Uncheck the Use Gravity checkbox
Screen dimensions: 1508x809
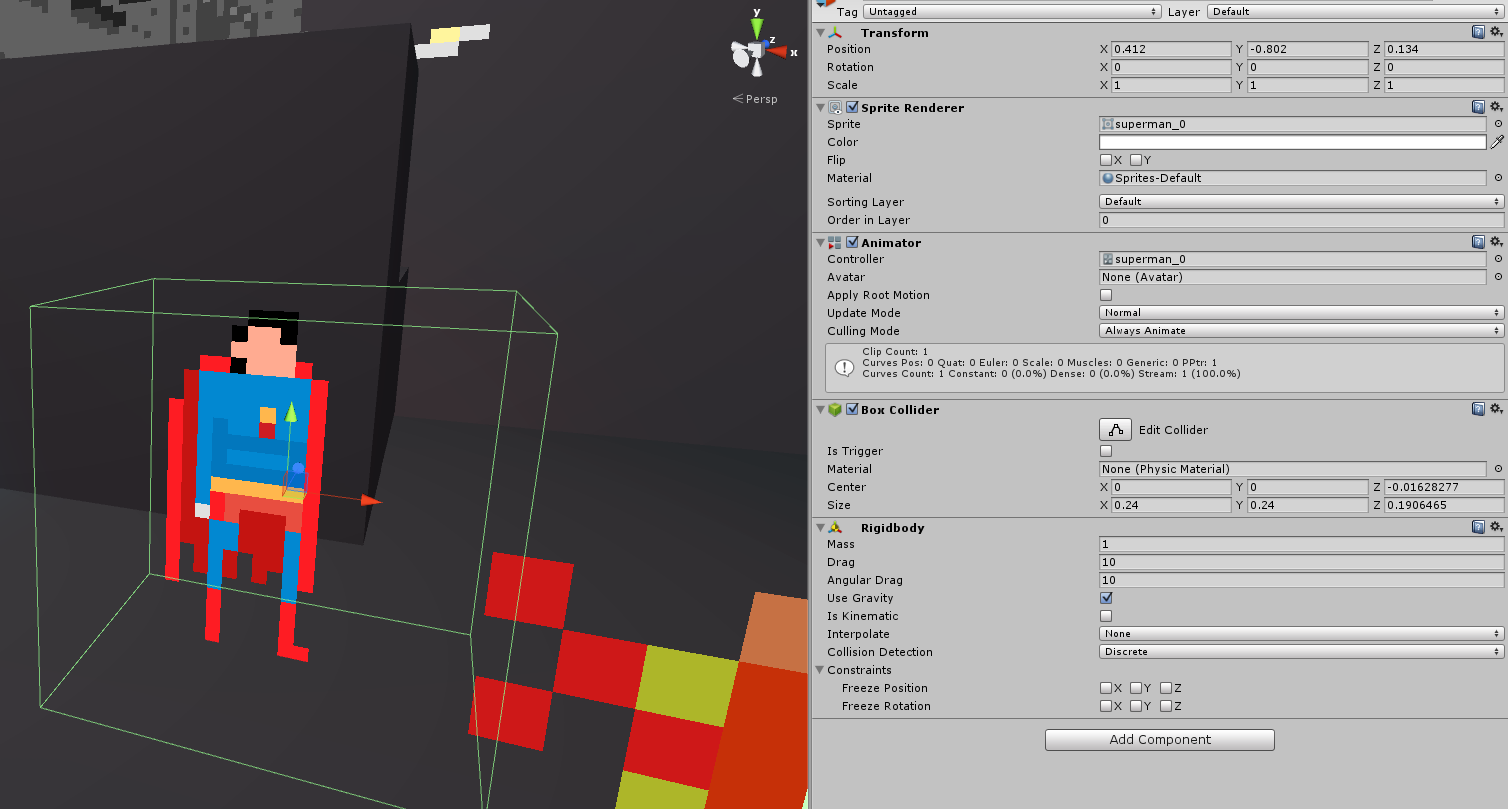coord(1106,598)
